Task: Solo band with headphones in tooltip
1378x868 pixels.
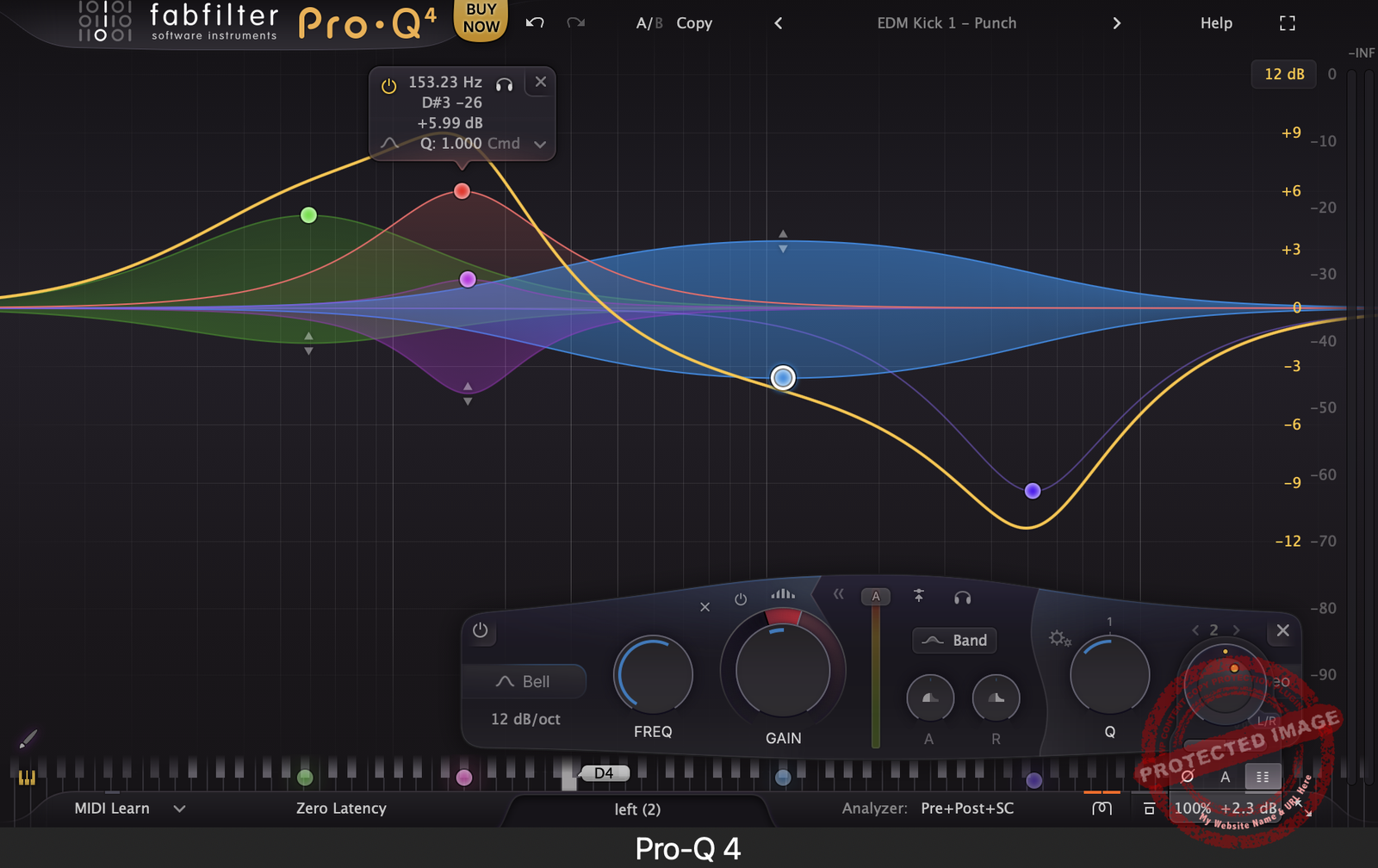Action: (x=504, y=84)
